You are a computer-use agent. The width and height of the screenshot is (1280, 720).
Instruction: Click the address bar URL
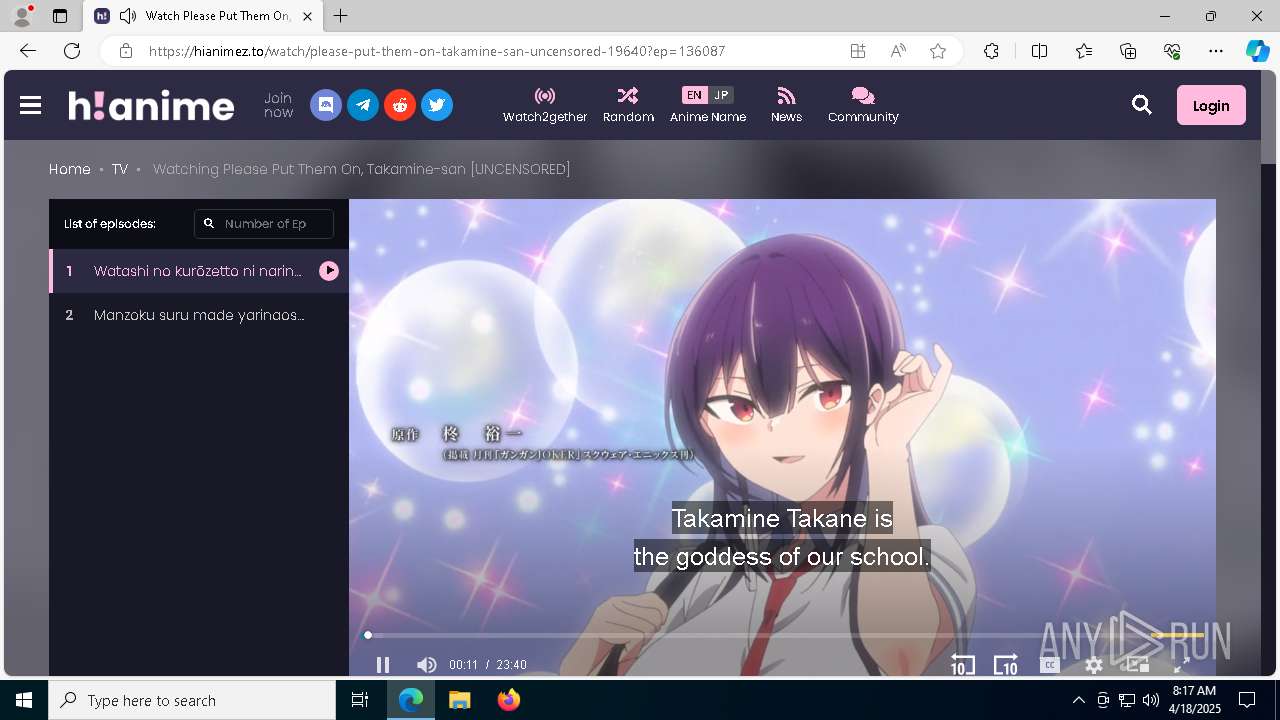(437, 51)
